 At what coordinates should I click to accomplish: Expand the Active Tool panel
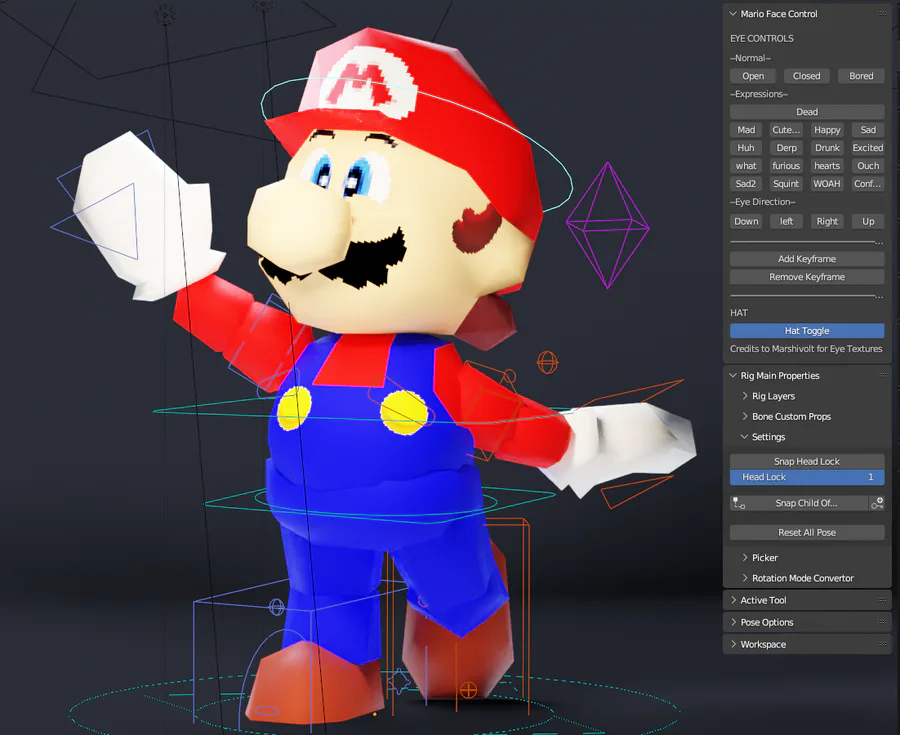[x=733, y=600]
